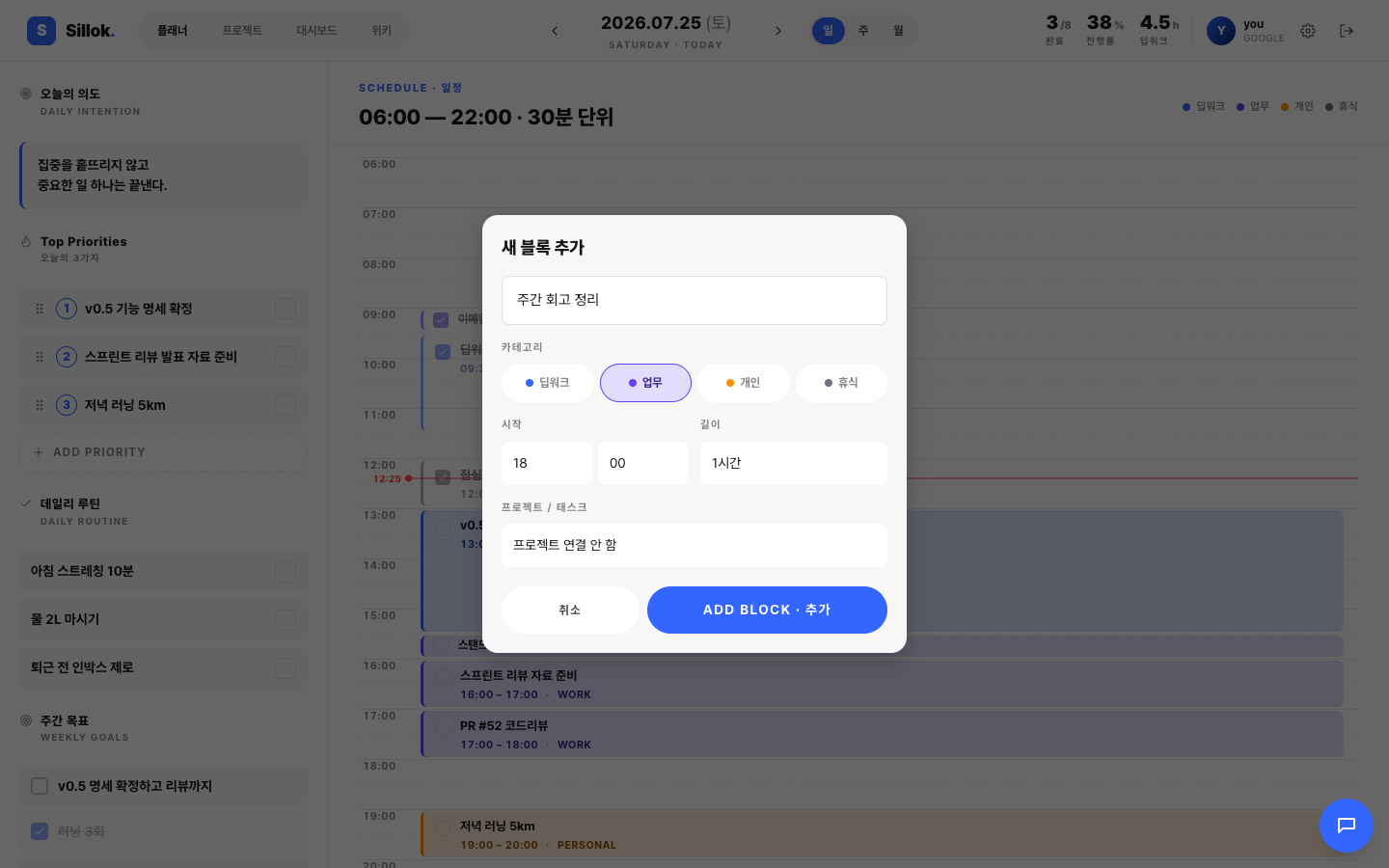Grab drag handle of 저녁 러닝 5km priority
This screenshot has width=1389, height=868.
[40, 405]
